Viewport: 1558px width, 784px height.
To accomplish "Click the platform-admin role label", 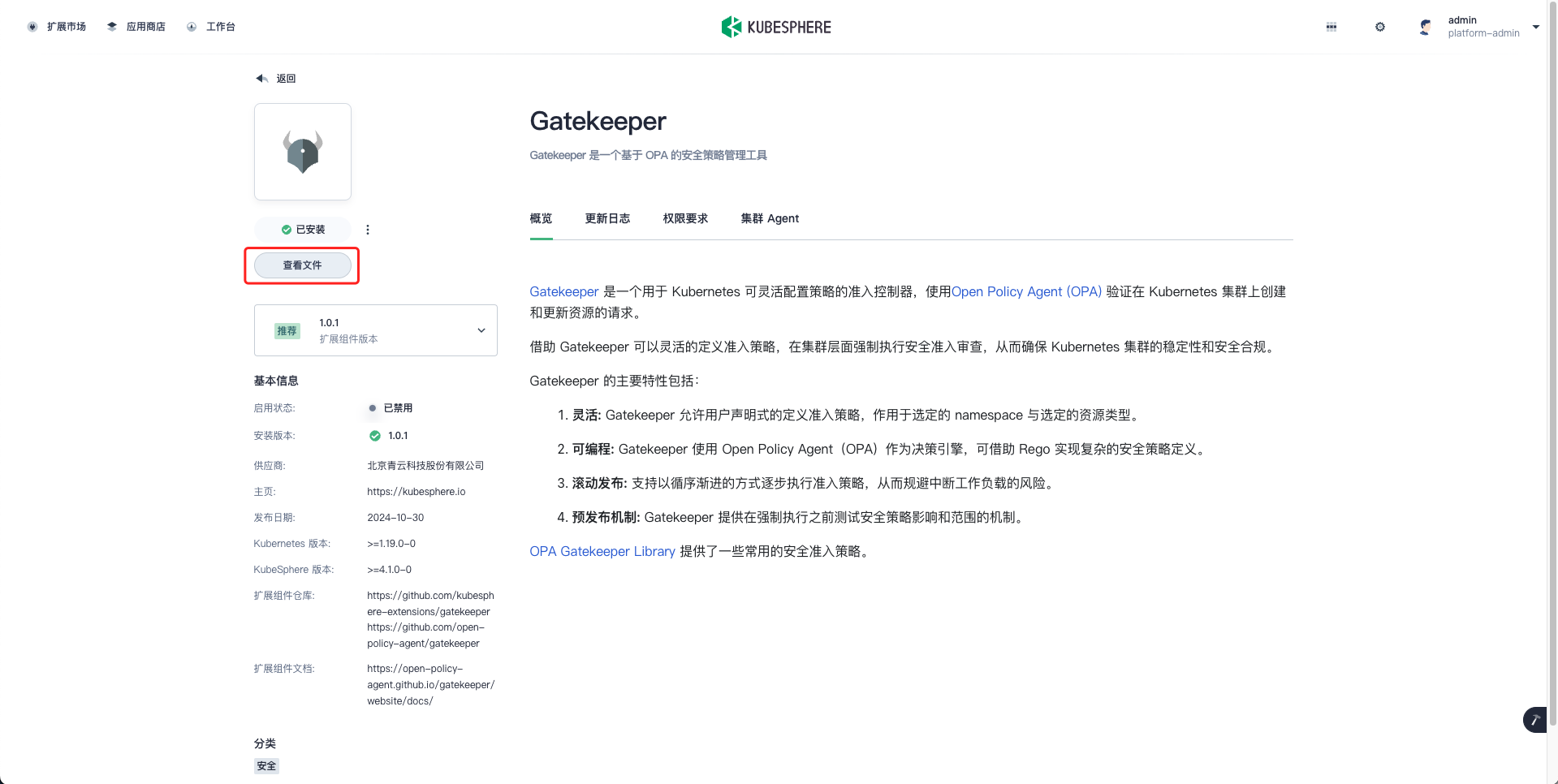I will [x=1483, y=33].
